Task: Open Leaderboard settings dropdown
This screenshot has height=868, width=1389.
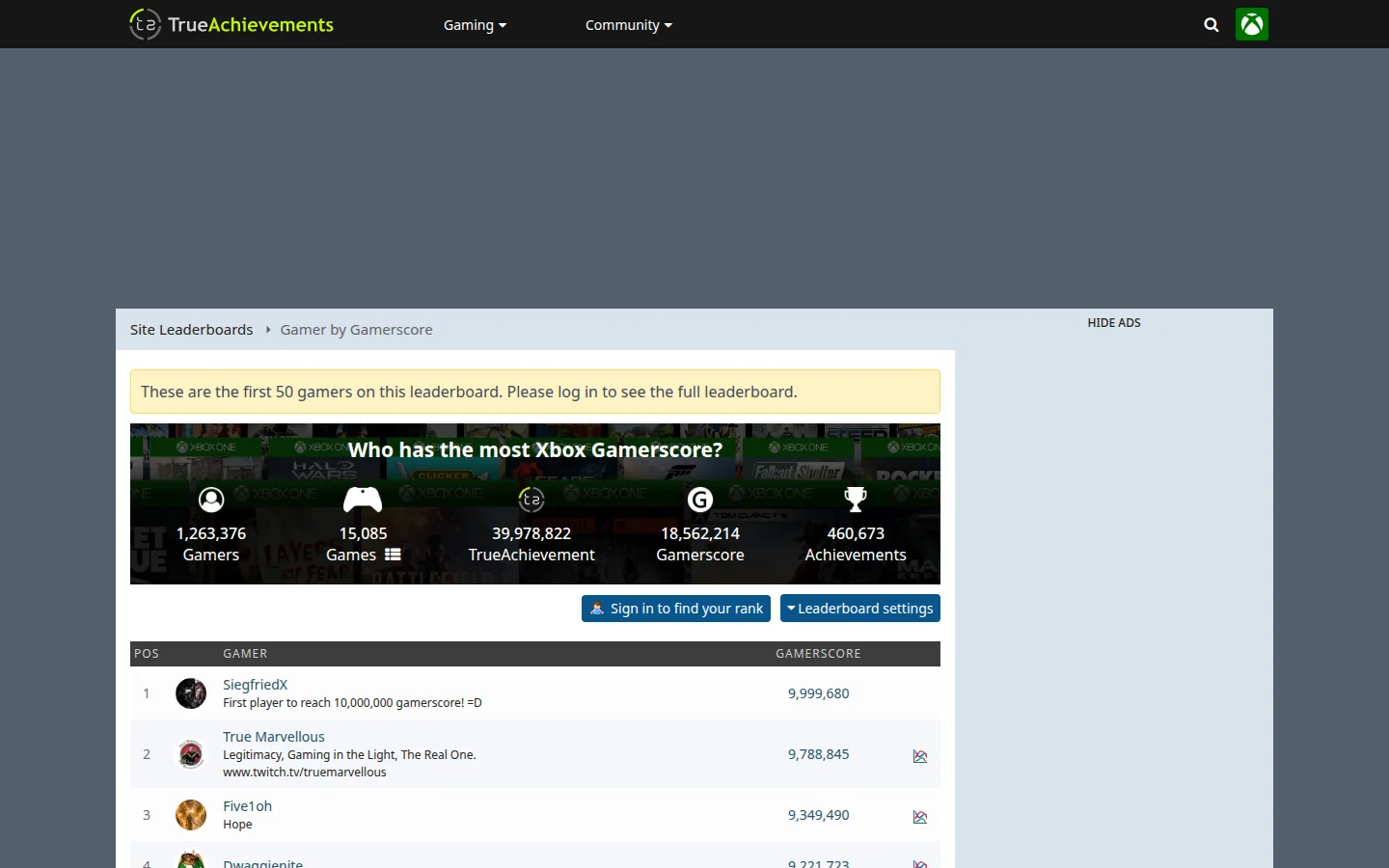Action: [860, 609]
